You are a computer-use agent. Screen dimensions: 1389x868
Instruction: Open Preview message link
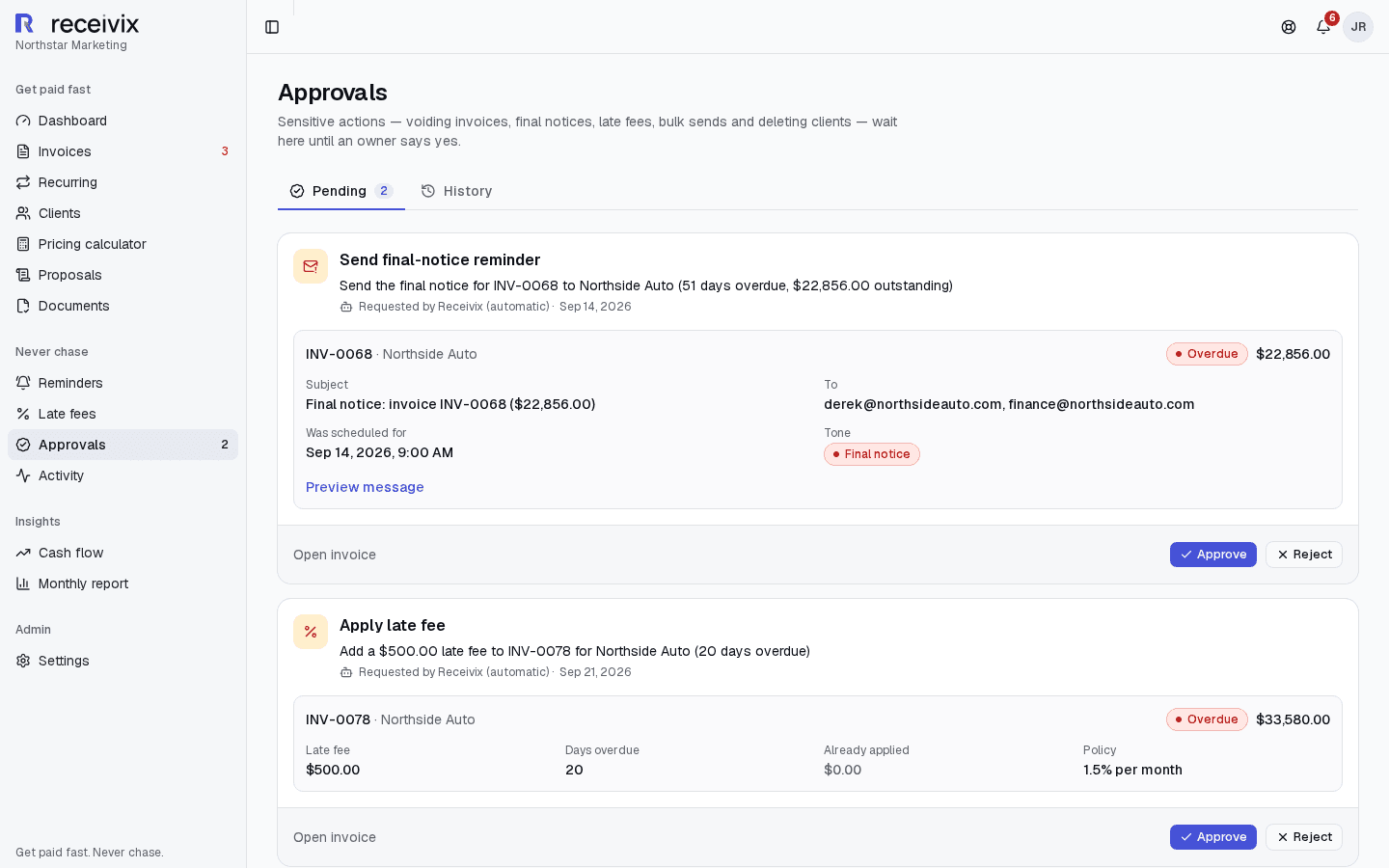click(365, 487)
